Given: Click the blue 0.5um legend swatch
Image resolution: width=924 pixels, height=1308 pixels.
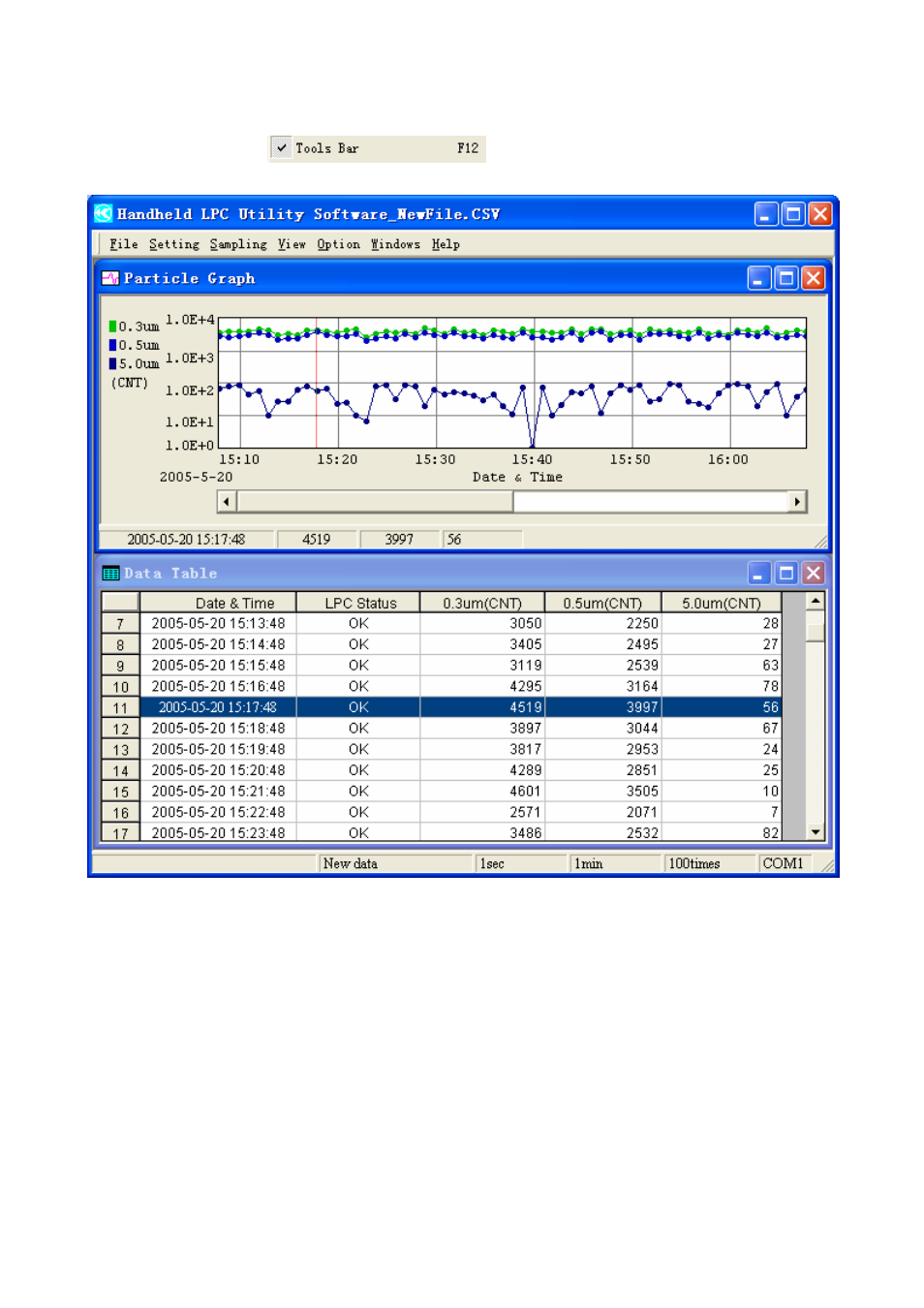Looking at the screenshot, I should (112, 345).
